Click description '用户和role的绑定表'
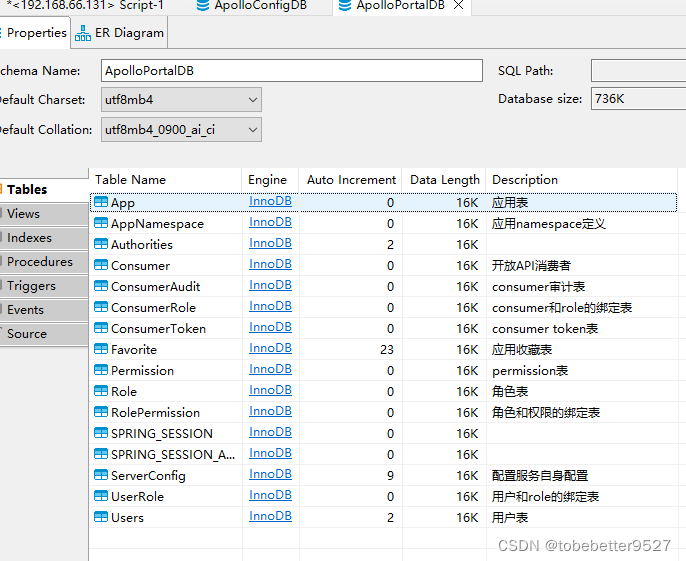The image size is (686, 561). 545,497
